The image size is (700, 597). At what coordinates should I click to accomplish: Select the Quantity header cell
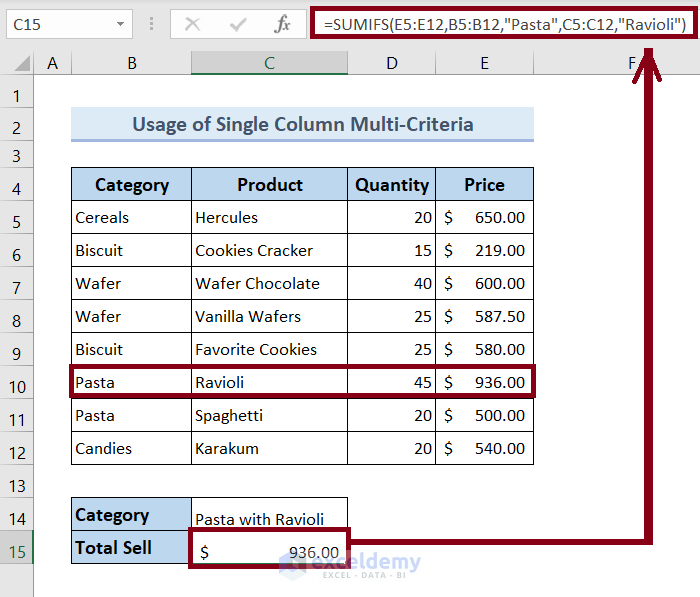tap(391, 185)
